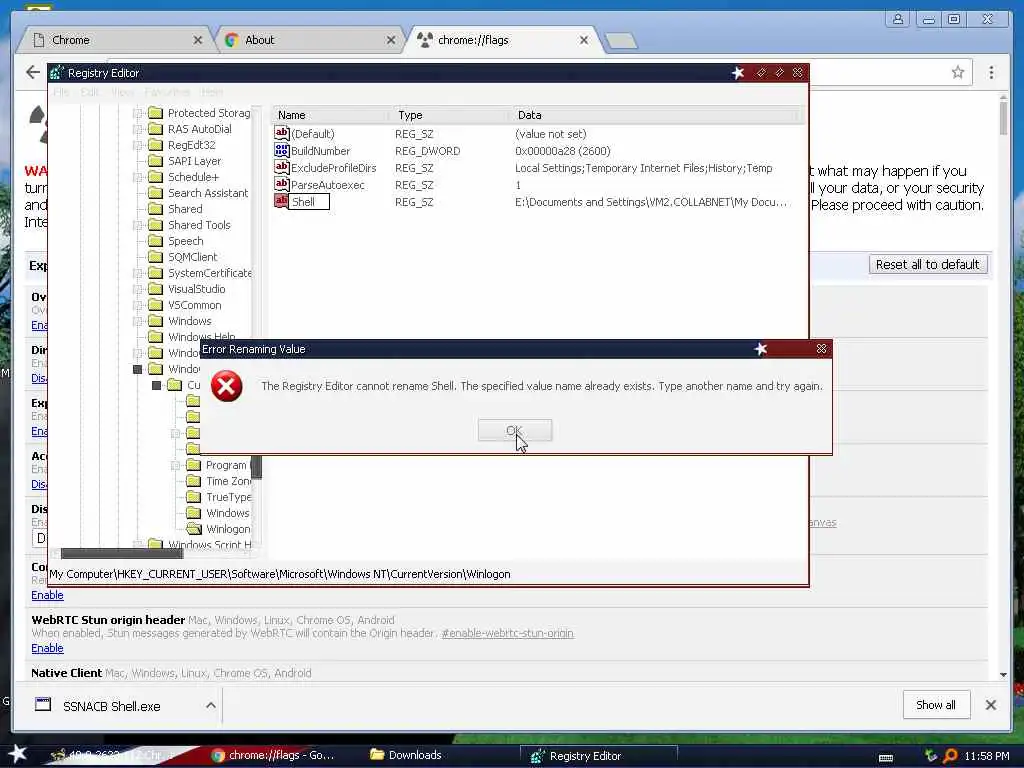Enable the WebRTC Stun origin header flag
This screenshot has width=1024, height=768.
pos(47,648)
